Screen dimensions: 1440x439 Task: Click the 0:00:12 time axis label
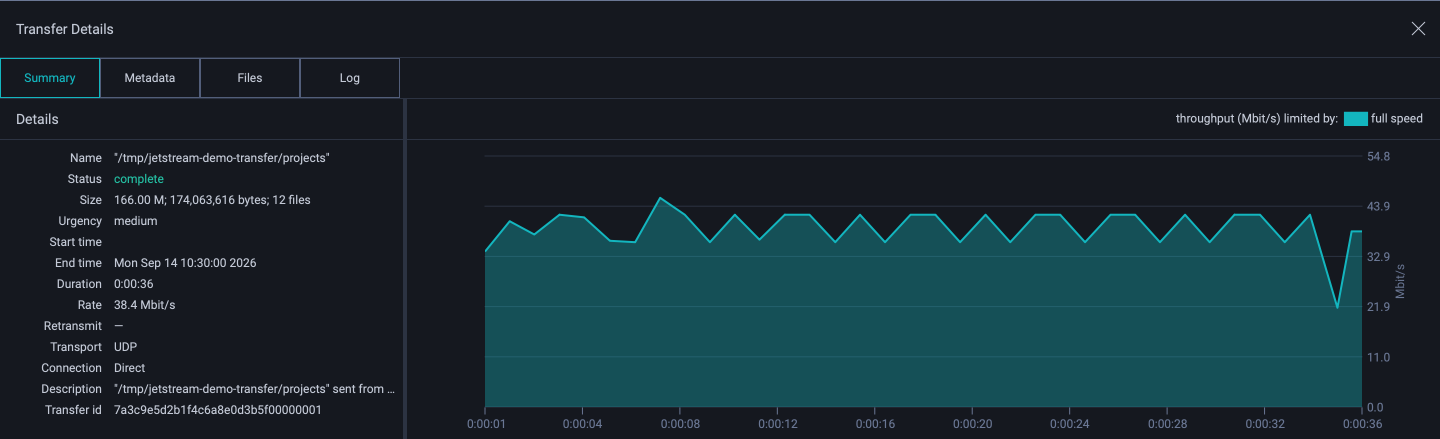(x=777, y=423)
